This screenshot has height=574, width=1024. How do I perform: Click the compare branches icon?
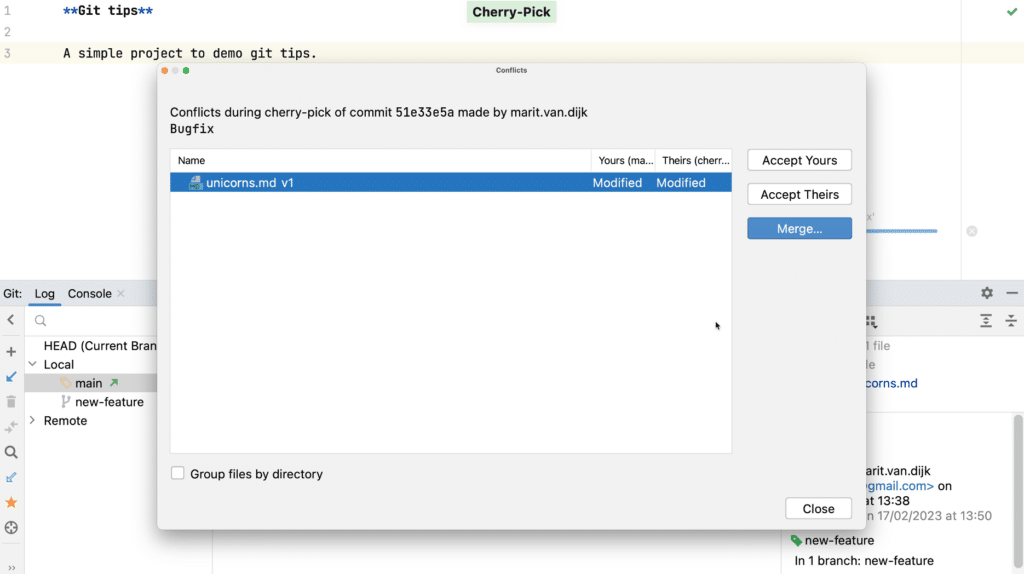point(11,427)
